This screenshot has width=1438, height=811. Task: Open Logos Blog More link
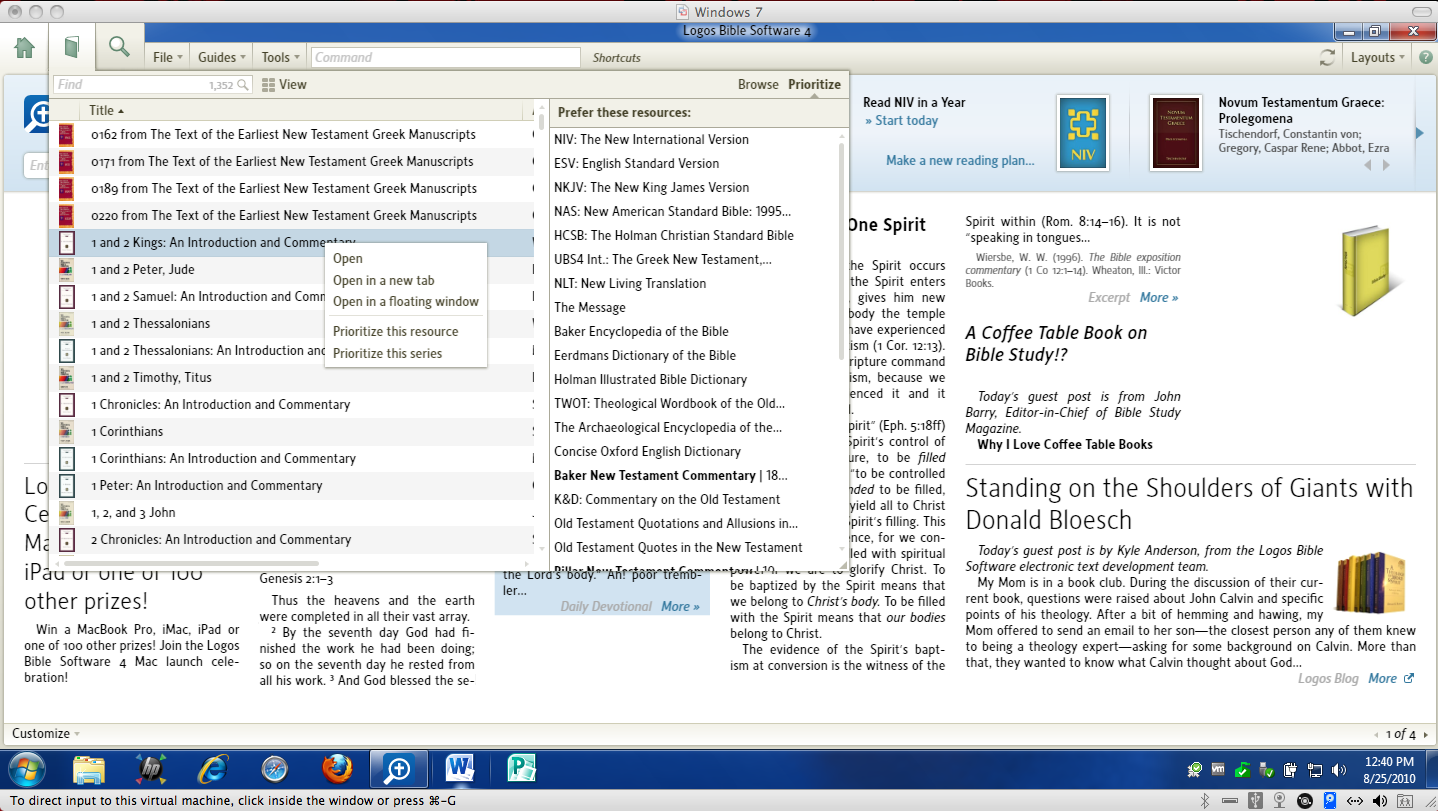[1391, 679]
